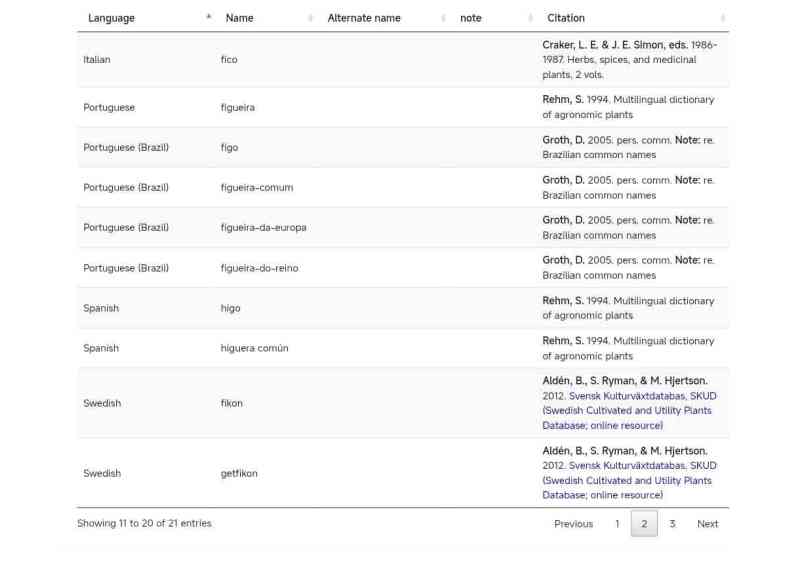Click the Language column header label
Screen dimensions: 800x564
pyautogui.click(x=111, y=18)
